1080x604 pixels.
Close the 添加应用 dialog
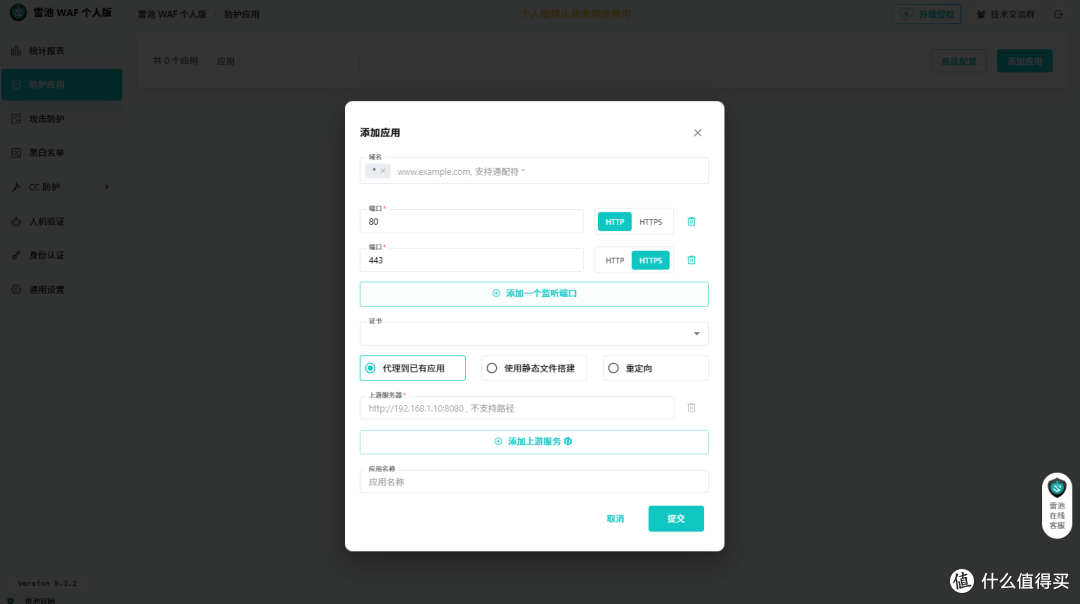(697, 133)
